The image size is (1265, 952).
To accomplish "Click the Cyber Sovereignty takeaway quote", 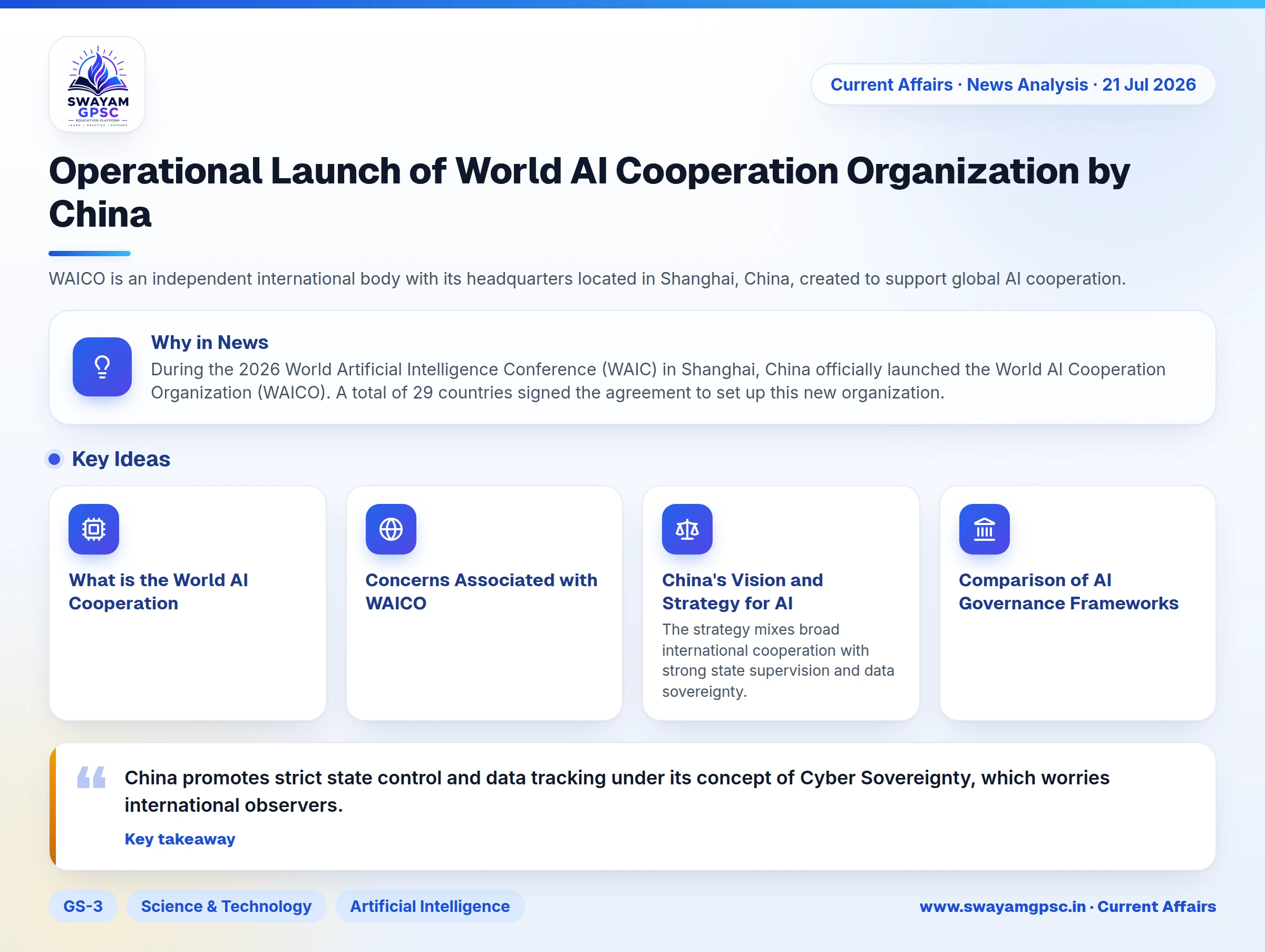I will [x=617, y=791].
